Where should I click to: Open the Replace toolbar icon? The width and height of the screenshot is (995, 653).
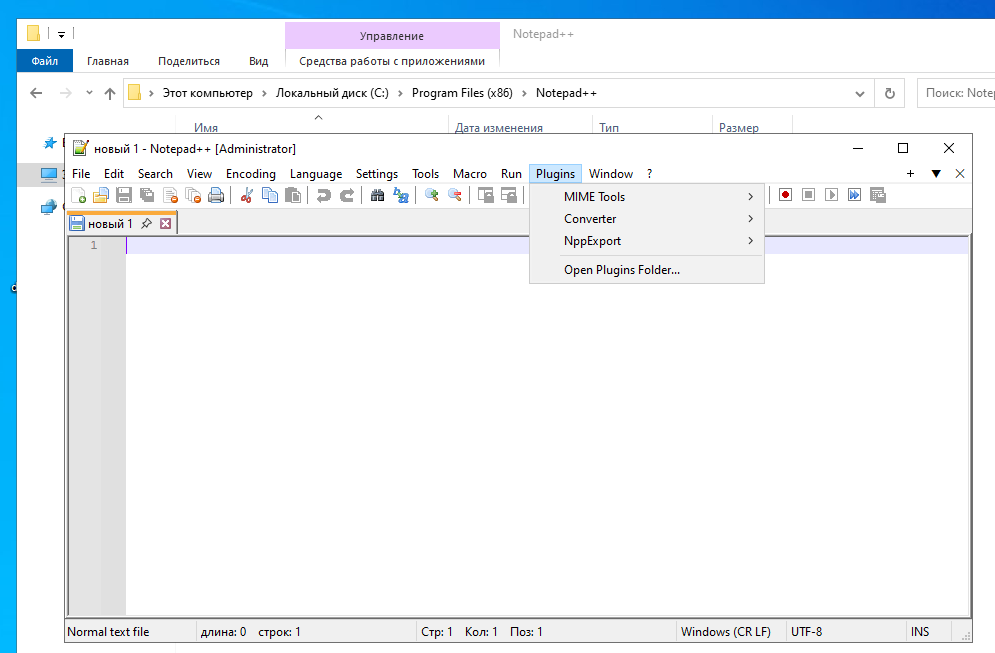coord(400,195)
